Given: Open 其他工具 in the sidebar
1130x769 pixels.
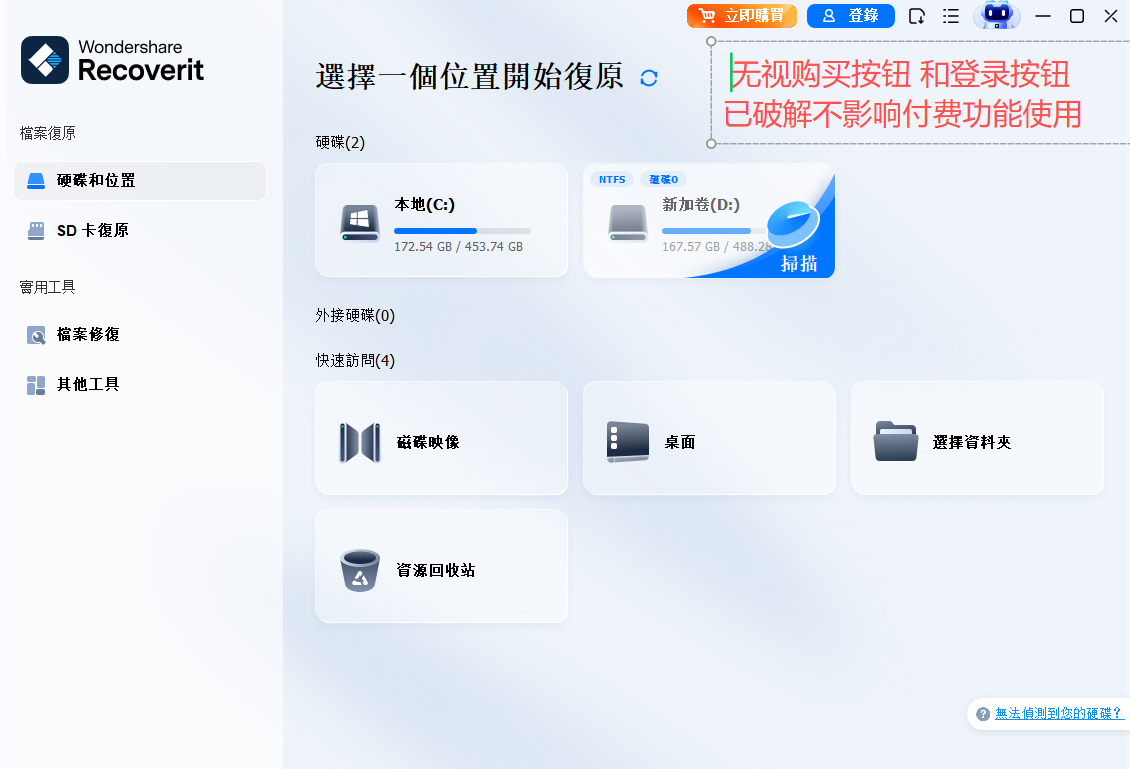Looking at the screenshot, I should [x=140, y=385].
